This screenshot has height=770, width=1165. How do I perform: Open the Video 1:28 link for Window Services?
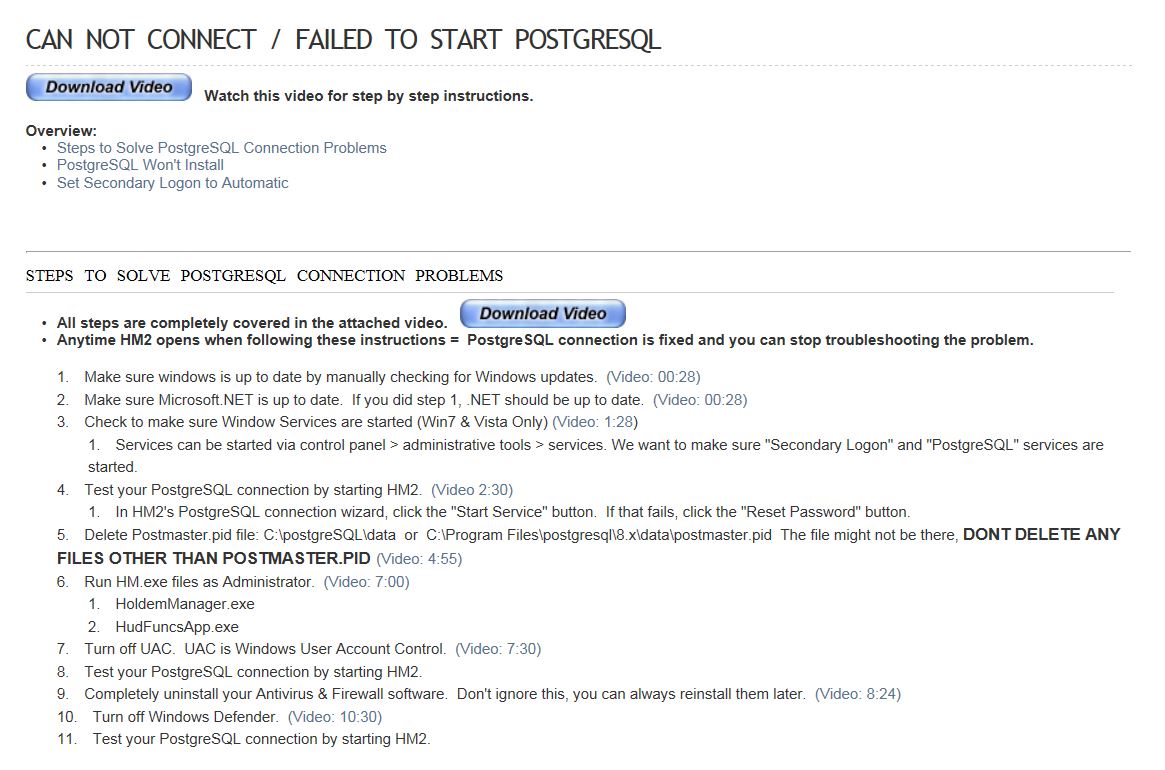[x=594, y=422]
